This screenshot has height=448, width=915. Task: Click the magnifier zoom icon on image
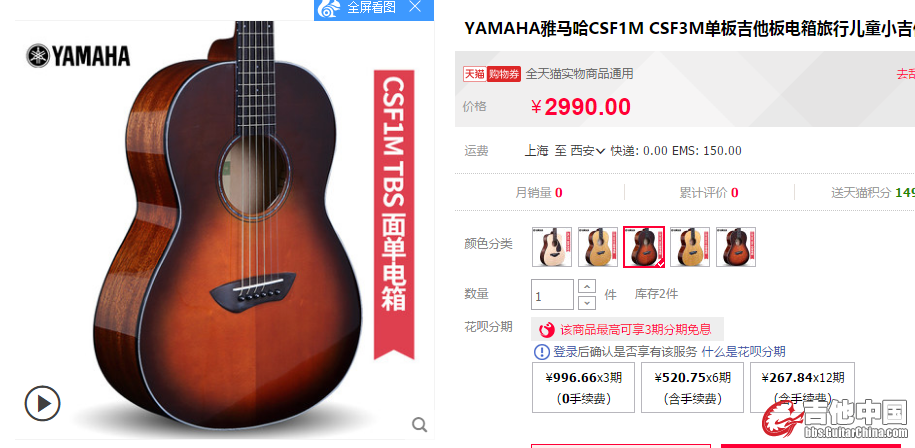pyautogui.click(x=420, y=425)
